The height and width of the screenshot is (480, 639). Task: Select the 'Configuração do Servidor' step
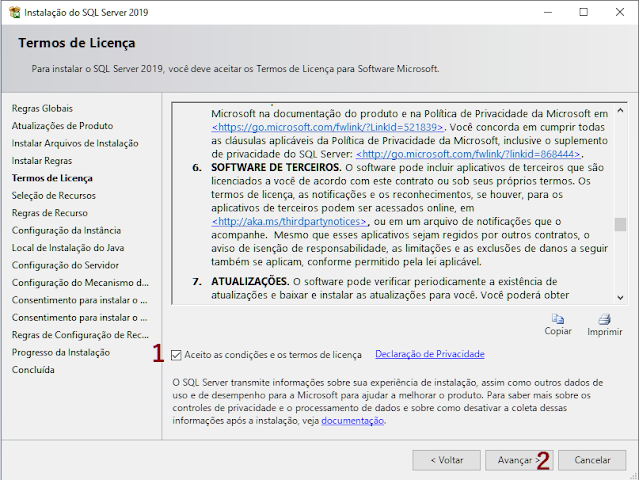coord(65,265)
